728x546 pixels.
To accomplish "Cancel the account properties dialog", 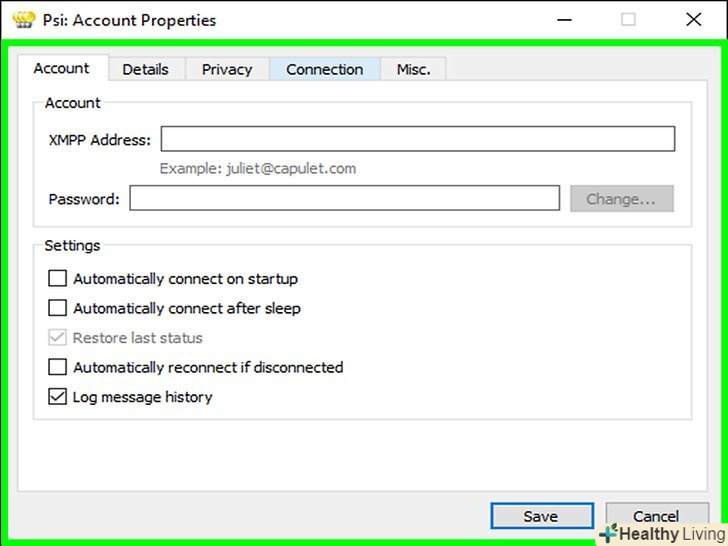I will click(657, 515).
